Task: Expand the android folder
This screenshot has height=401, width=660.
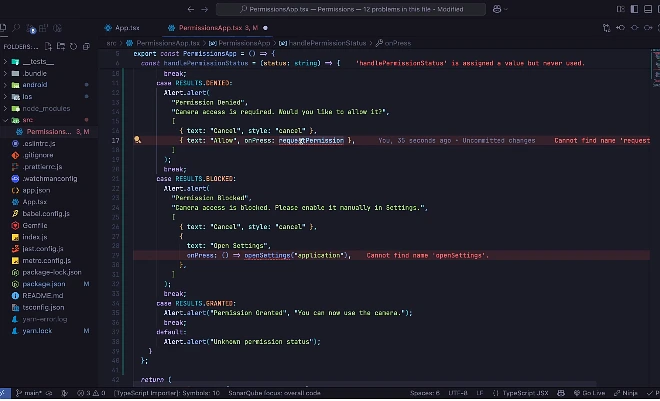Action: tap(34, 85)
